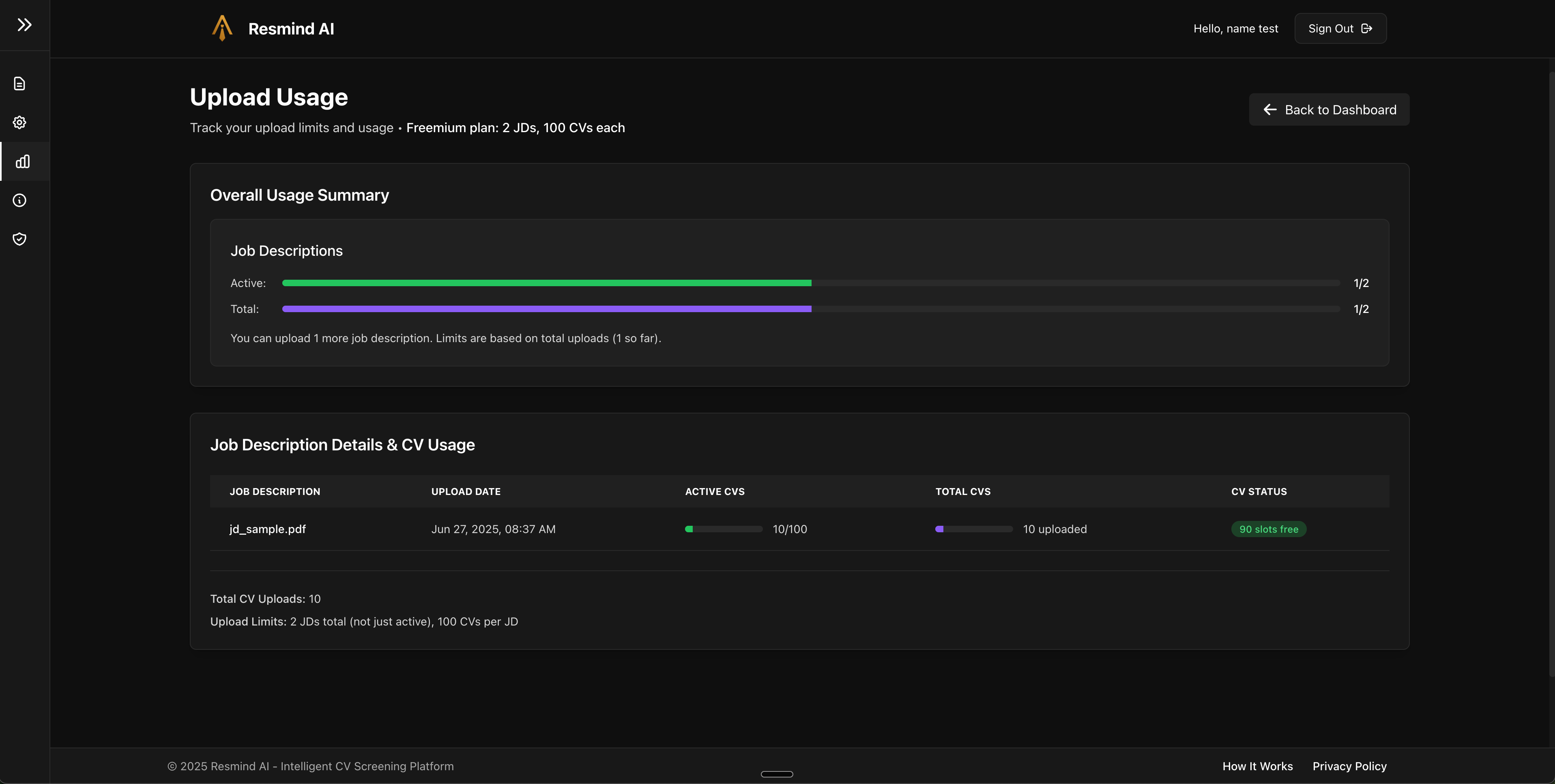This screenshot has width=1555, height=784.
Task: Click the Sign Out button
Action: tap(1340, 28)
